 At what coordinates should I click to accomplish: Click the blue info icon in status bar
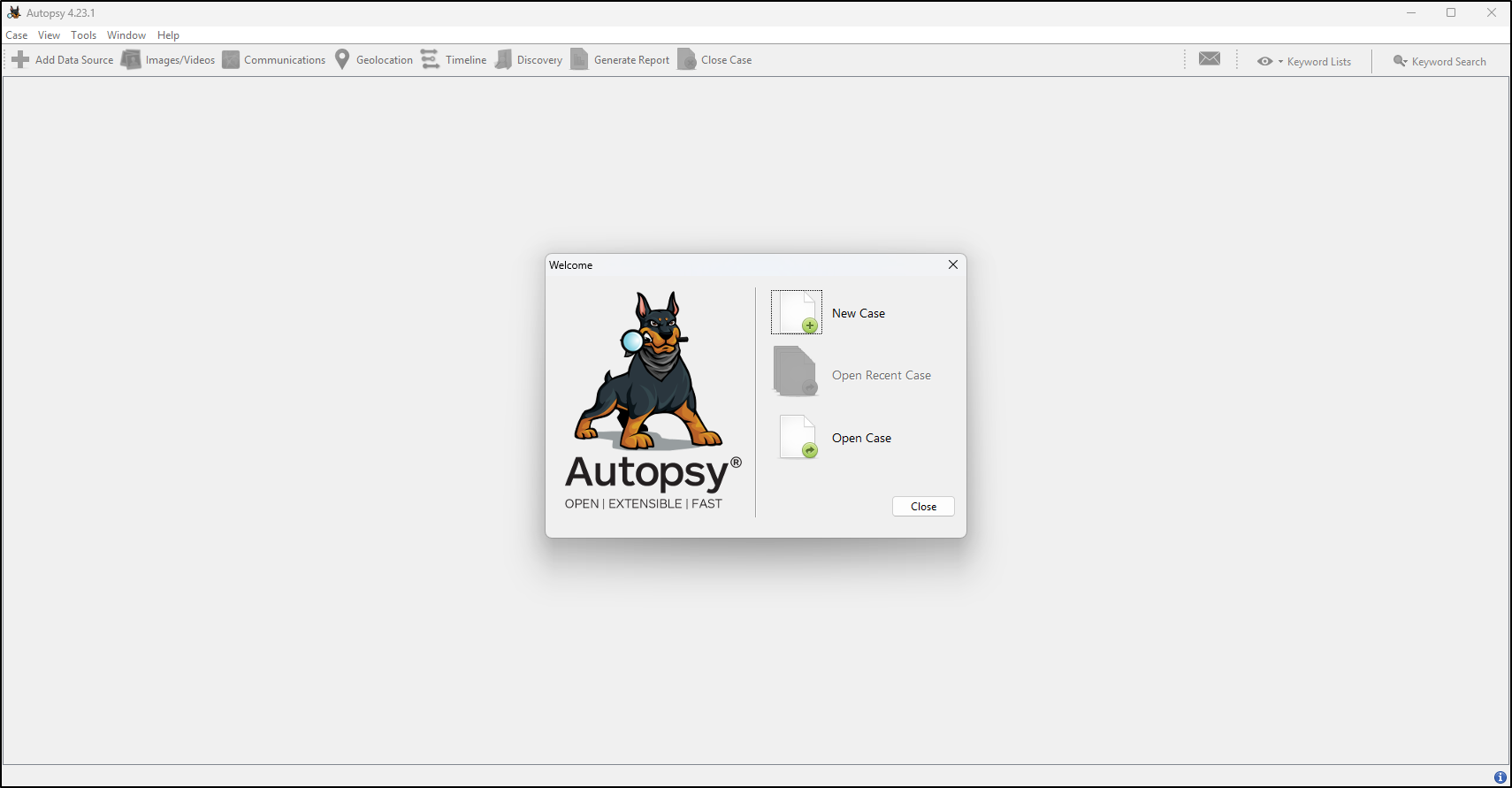(x=1501, y=777)
